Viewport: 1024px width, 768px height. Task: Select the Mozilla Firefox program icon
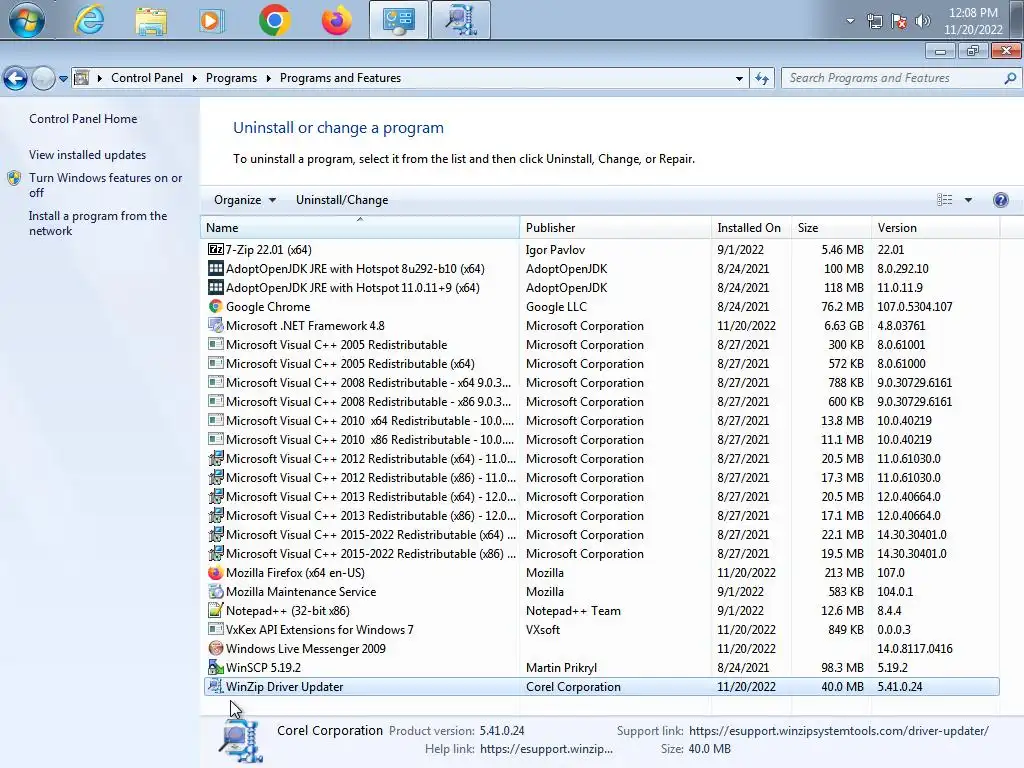[216, 573]
